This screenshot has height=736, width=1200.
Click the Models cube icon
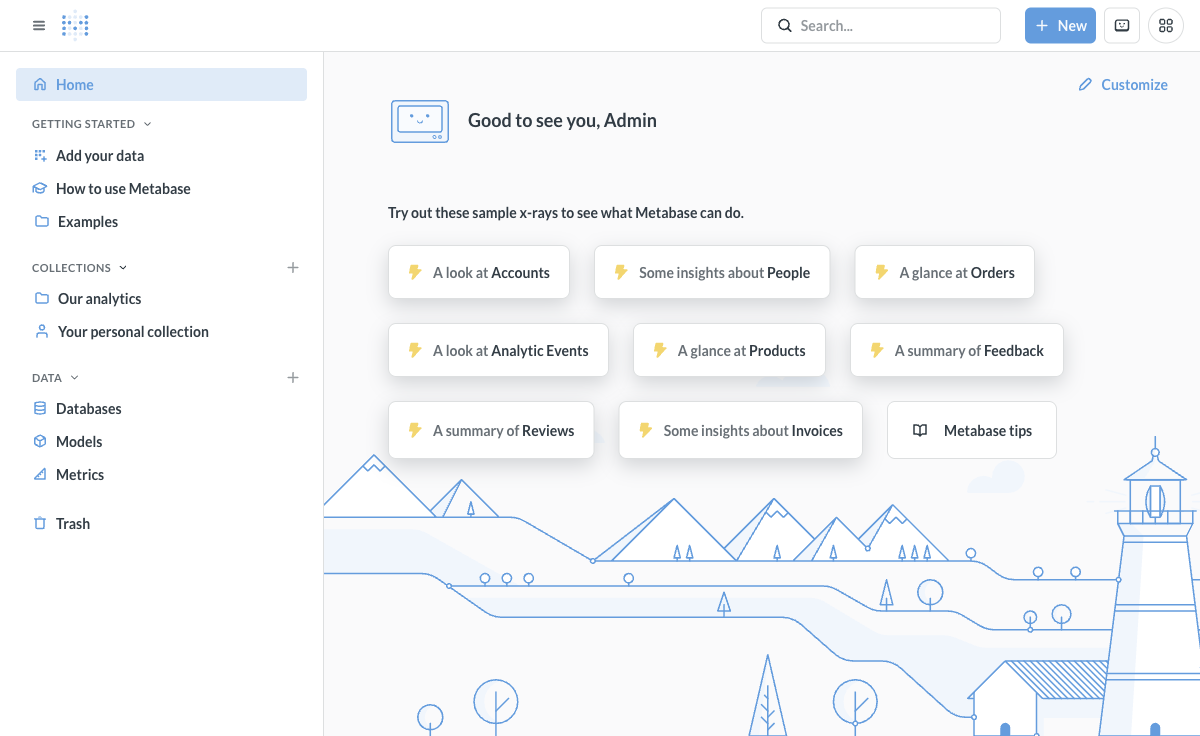[x=40, y=442]
